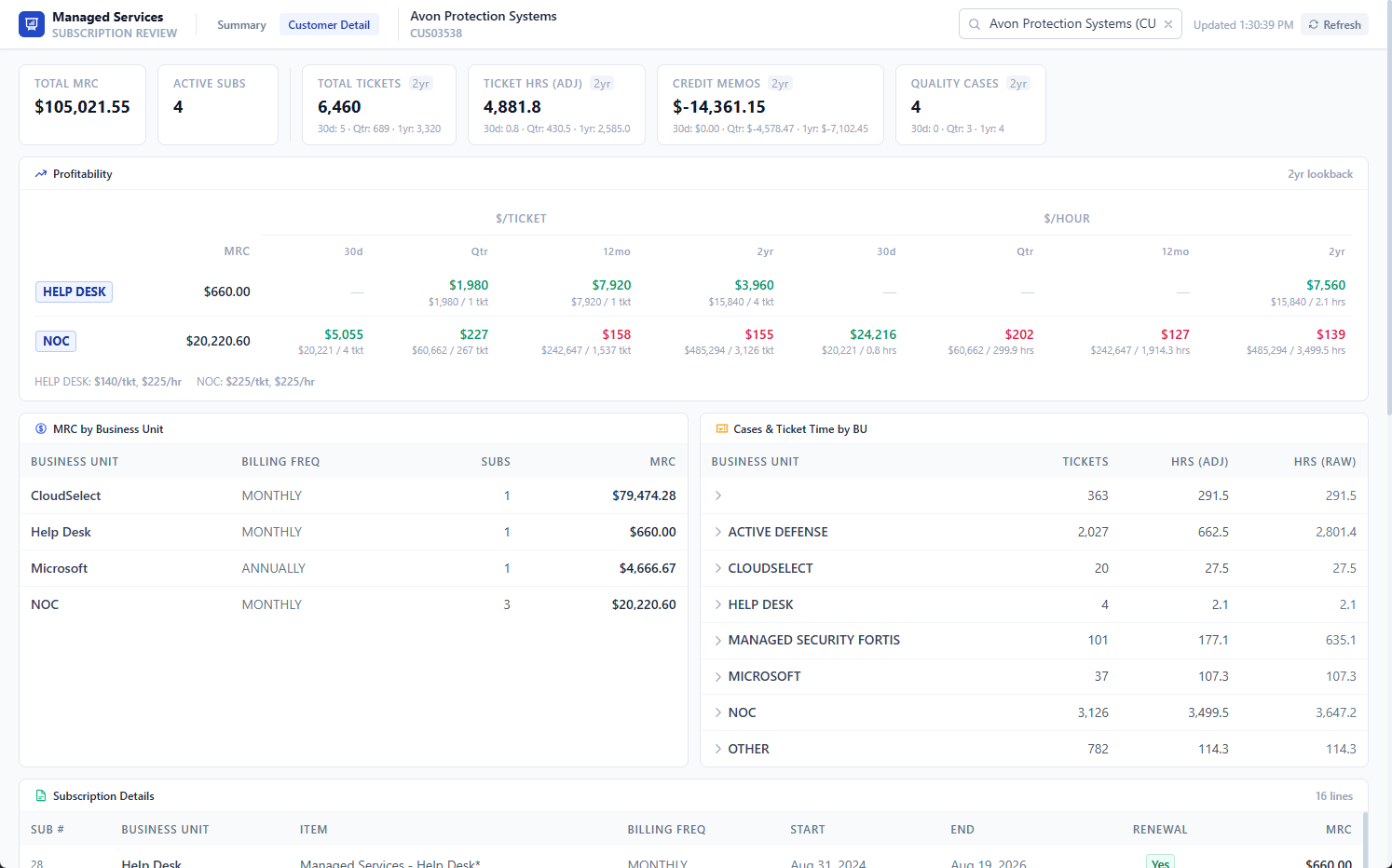Click the rate note HELP DESK: $140/tkt, $225/hr
The height and width of the screenshot is (868, 1392).
pos(108,382)
